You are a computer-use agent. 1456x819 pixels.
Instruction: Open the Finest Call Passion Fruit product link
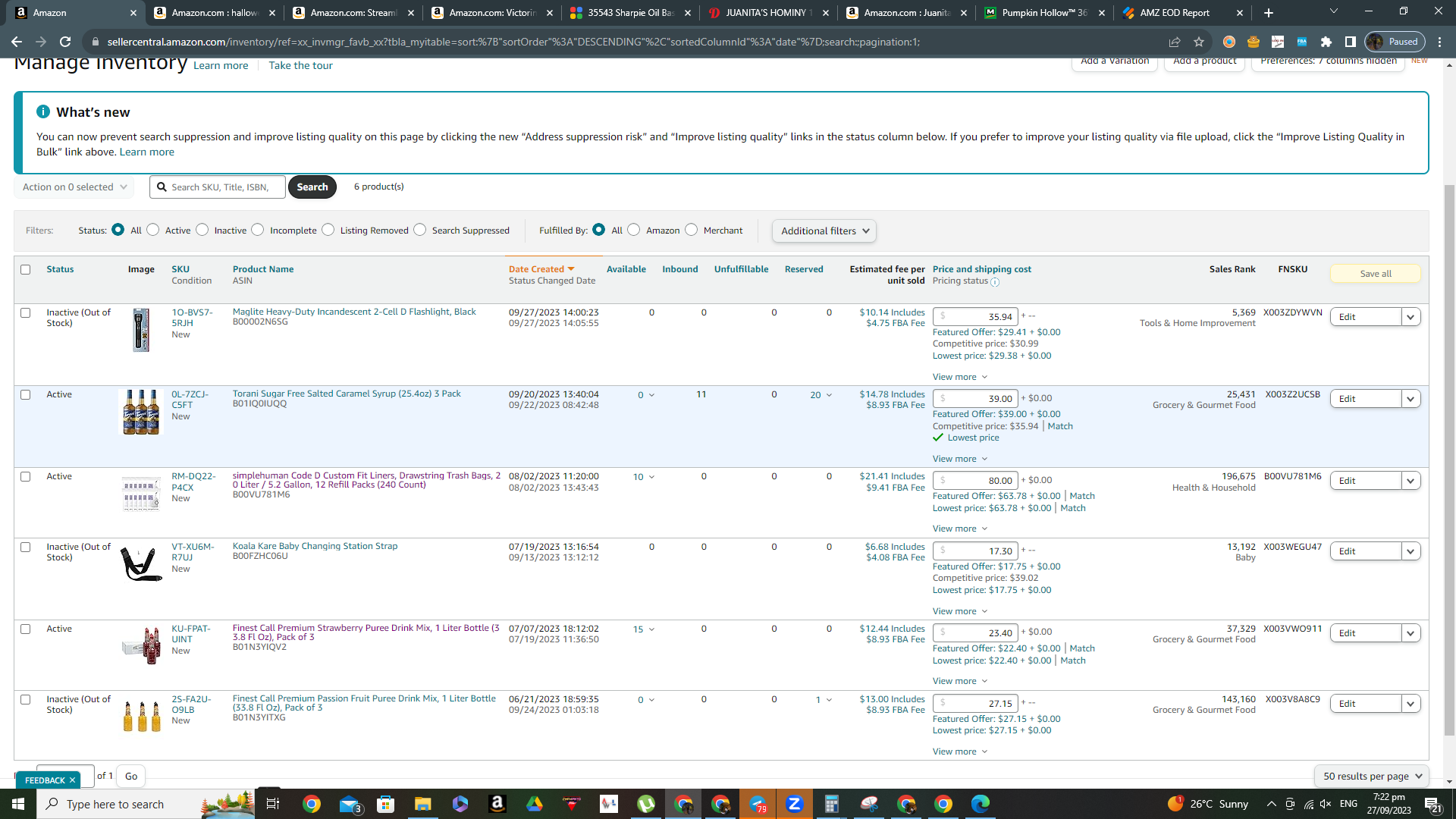(x=364, y=703)
